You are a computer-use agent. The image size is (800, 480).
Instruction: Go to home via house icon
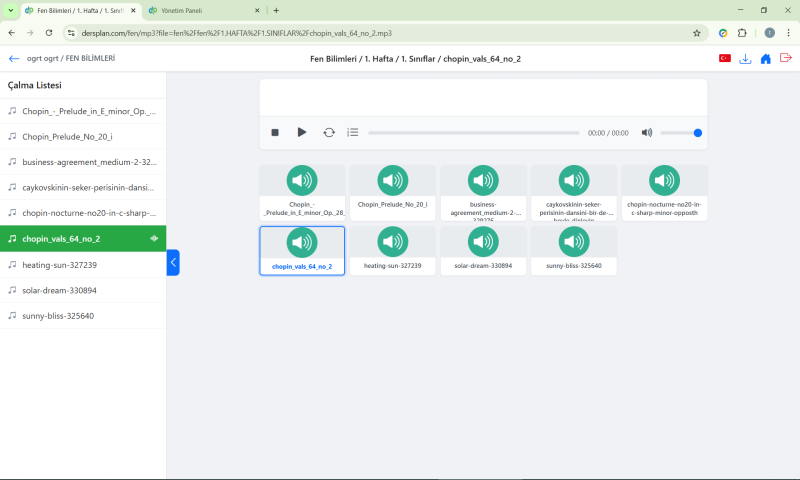click(x=766, y=59)
